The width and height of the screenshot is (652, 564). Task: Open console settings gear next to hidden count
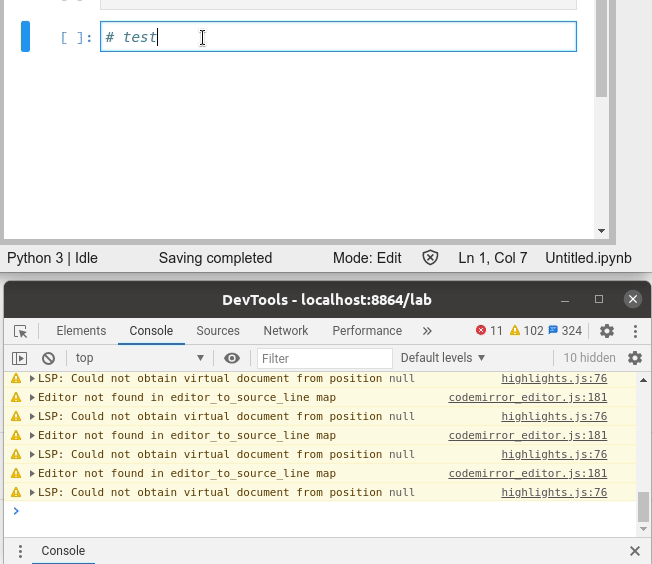point(635,358)
